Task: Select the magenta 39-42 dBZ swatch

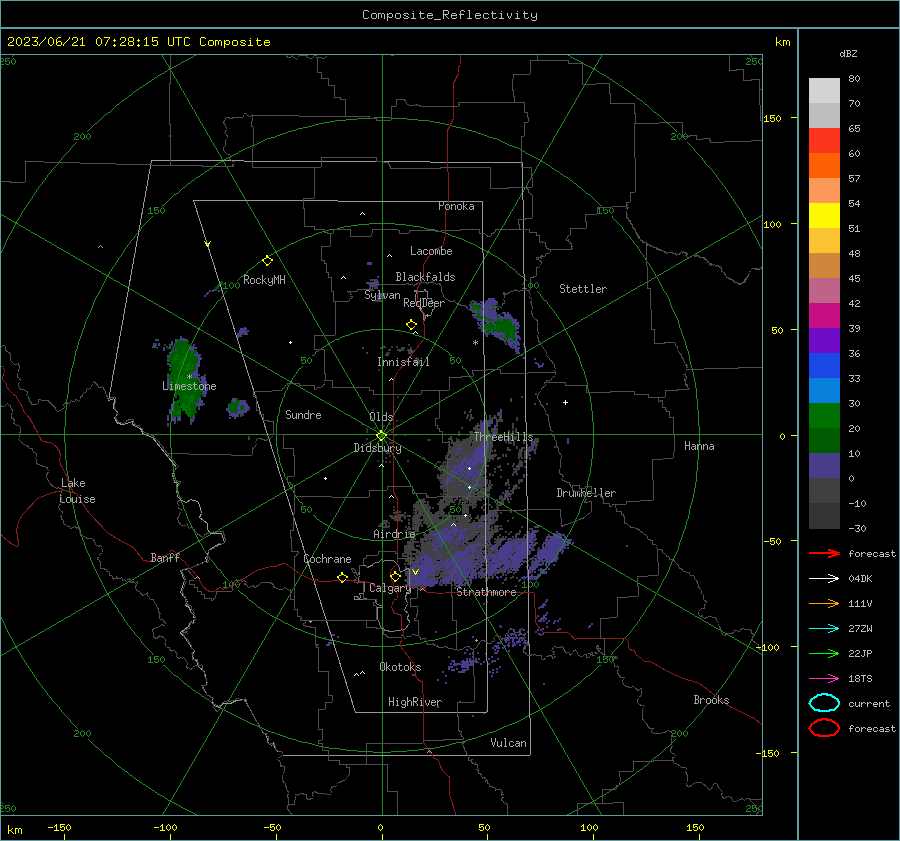Action: 824,316
